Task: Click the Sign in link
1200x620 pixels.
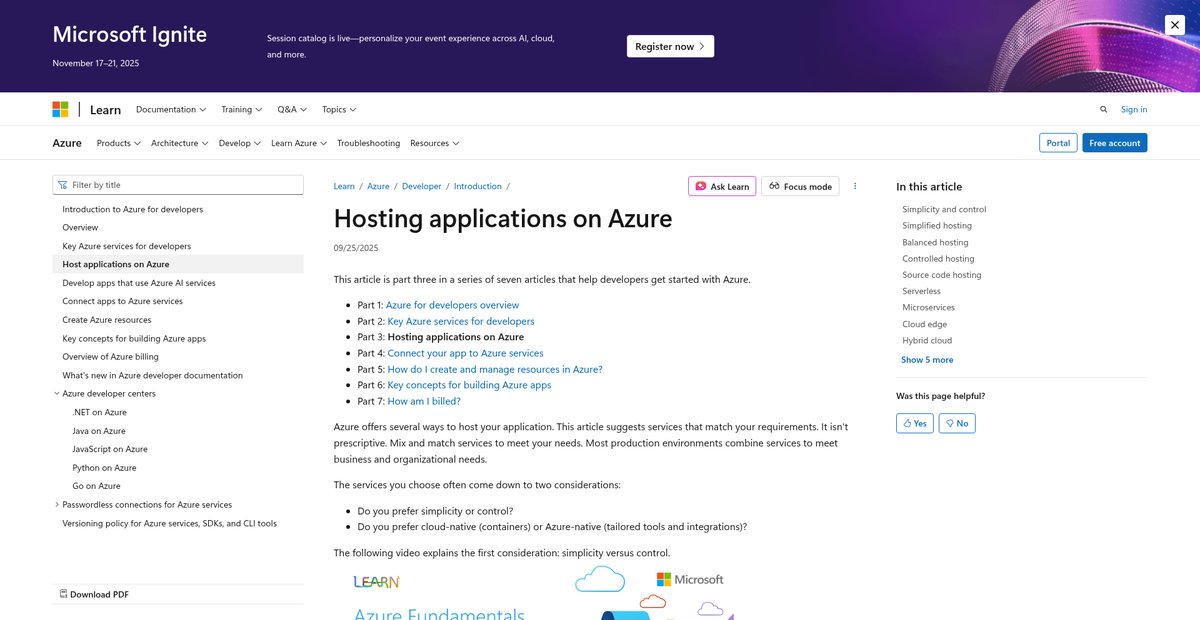Action: (x=1134, y=110)
